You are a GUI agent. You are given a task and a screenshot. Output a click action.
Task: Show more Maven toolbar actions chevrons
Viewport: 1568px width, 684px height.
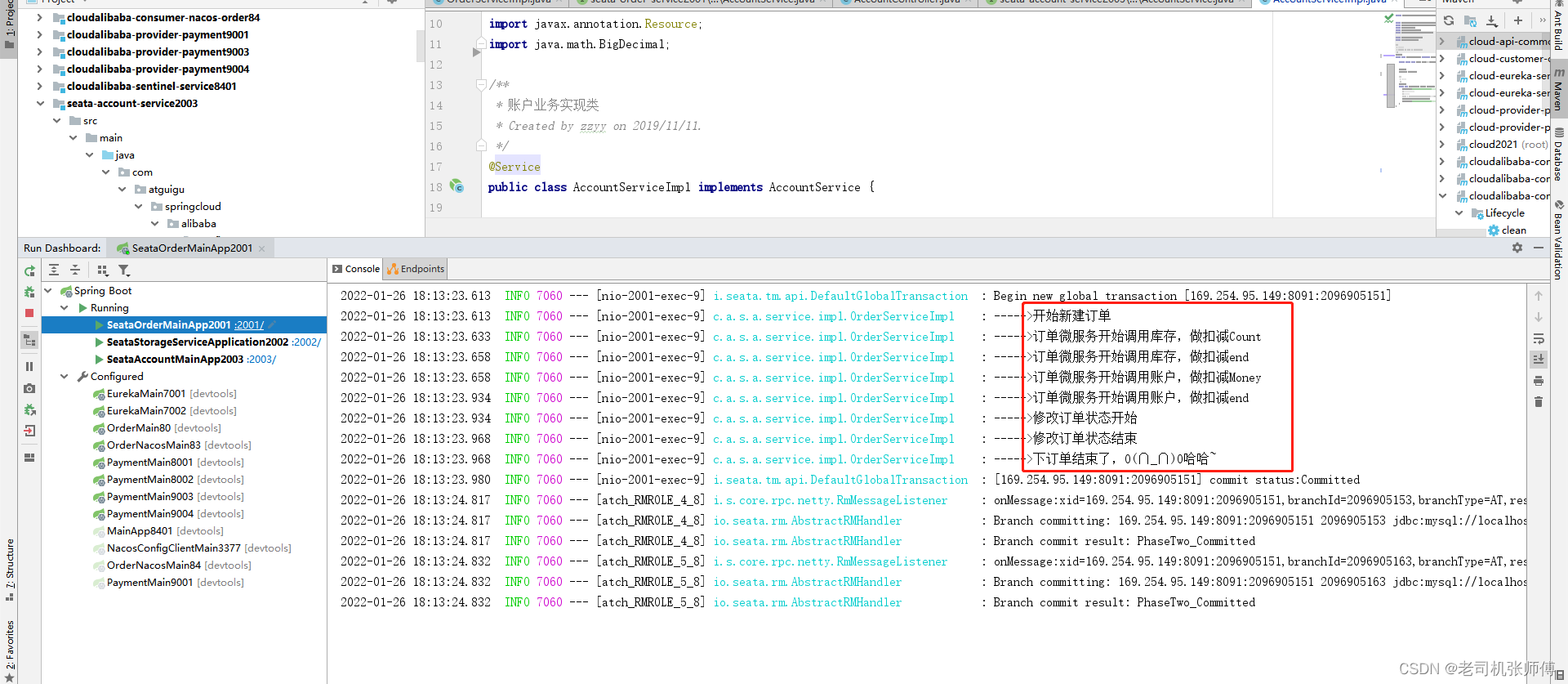[x=1542, y=20]
